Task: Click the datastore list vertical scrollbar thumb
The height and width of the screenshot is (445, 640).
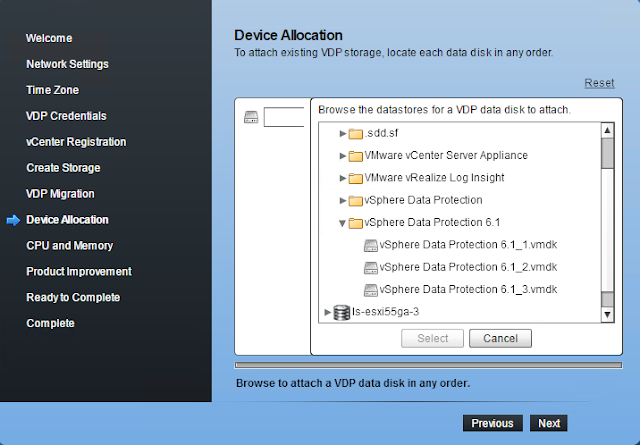Action: (x=607, y=153)
